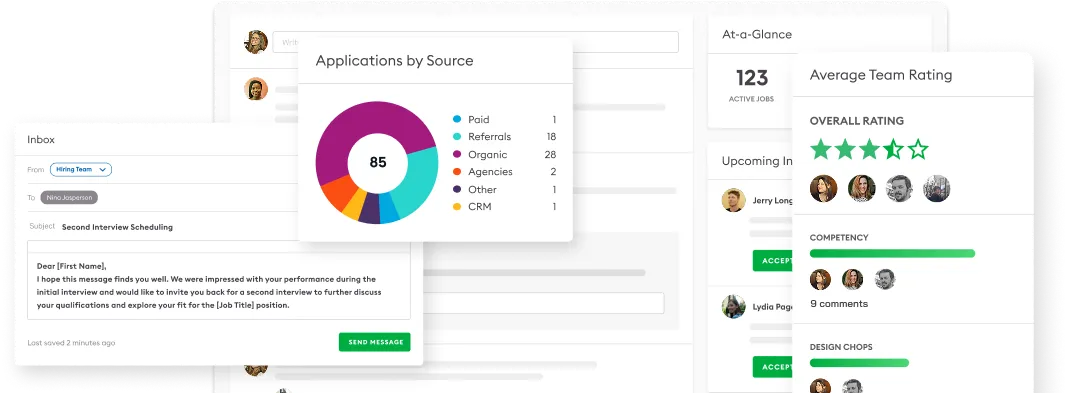Click the Applications by Source heading
The image size is (1070, 393).
[394, 60]
